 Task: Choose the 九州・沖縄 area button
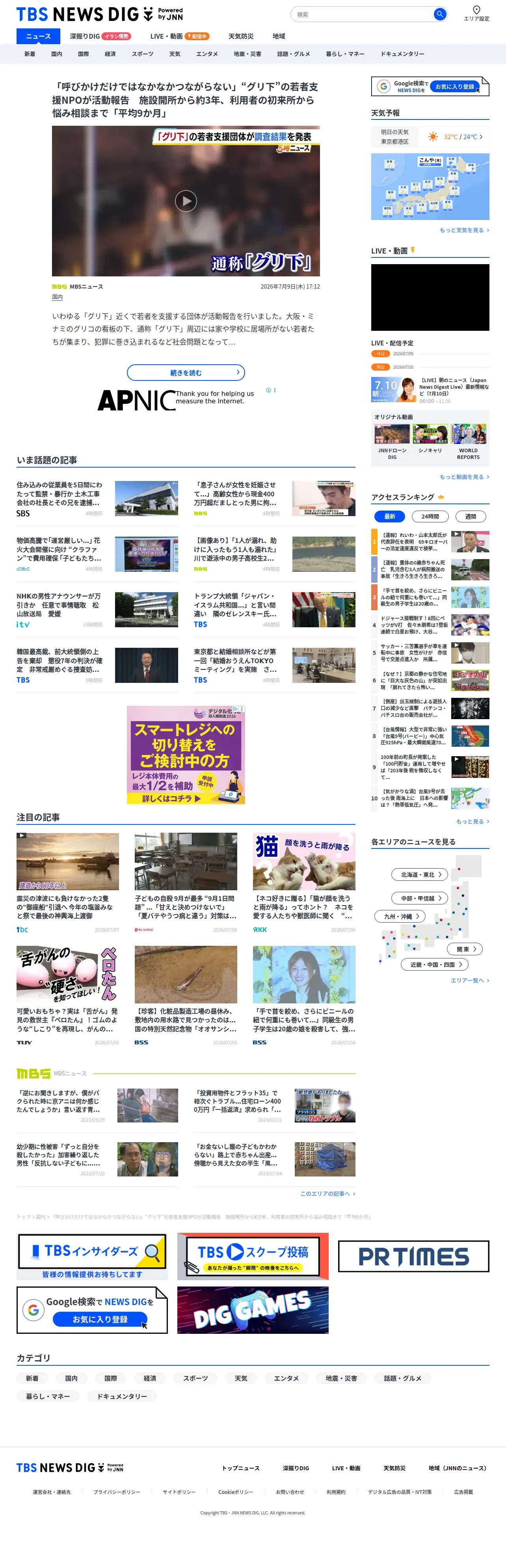(x=400, y=916)
